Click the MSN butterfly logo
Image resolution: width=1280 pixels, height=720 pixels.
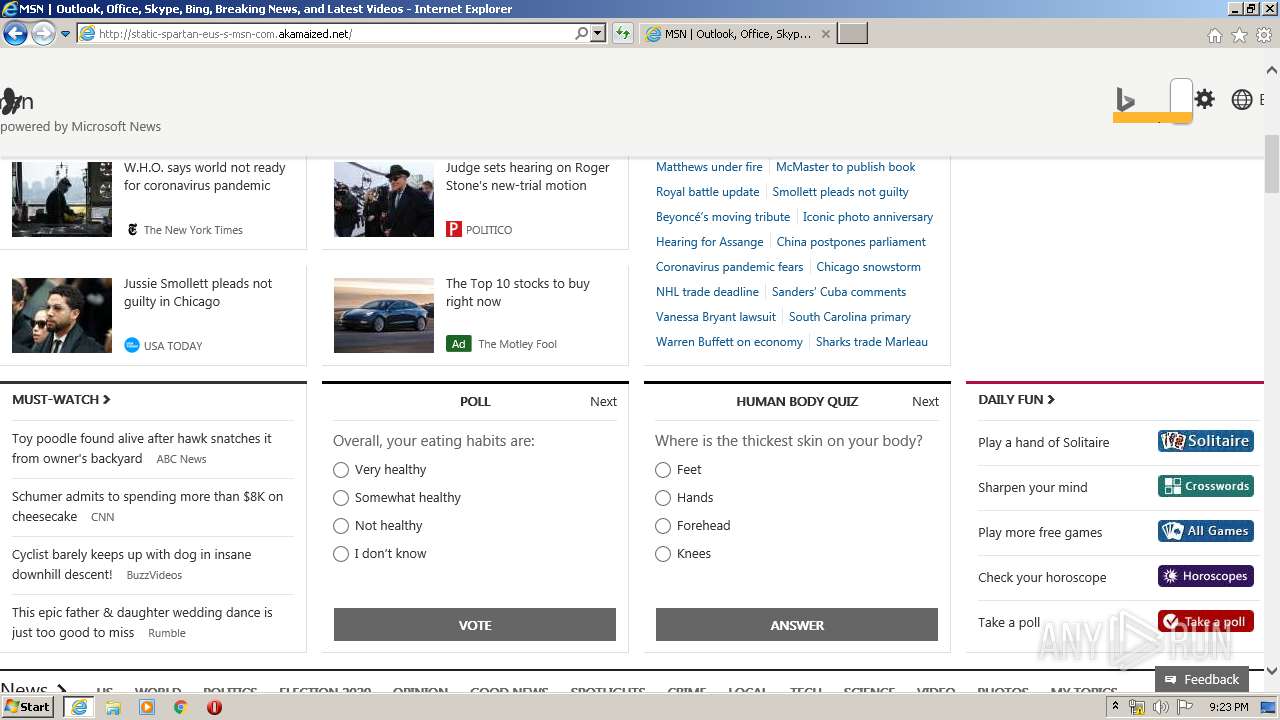pos(12,100)
